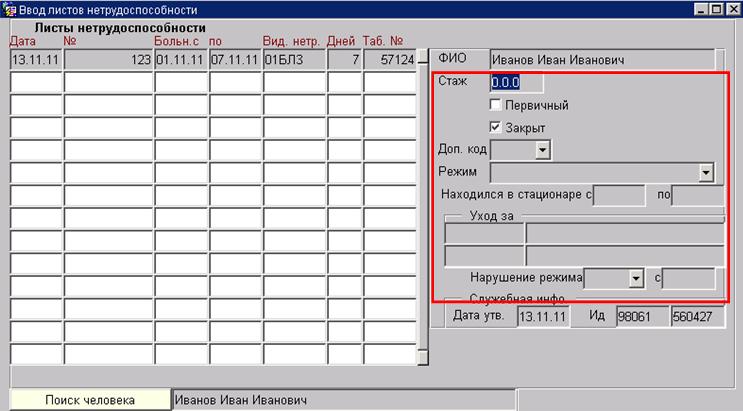This screenshot has height=411, width=743.
Task: Click the Стаж field showing 0.0.0
Action: pos(516,82)
